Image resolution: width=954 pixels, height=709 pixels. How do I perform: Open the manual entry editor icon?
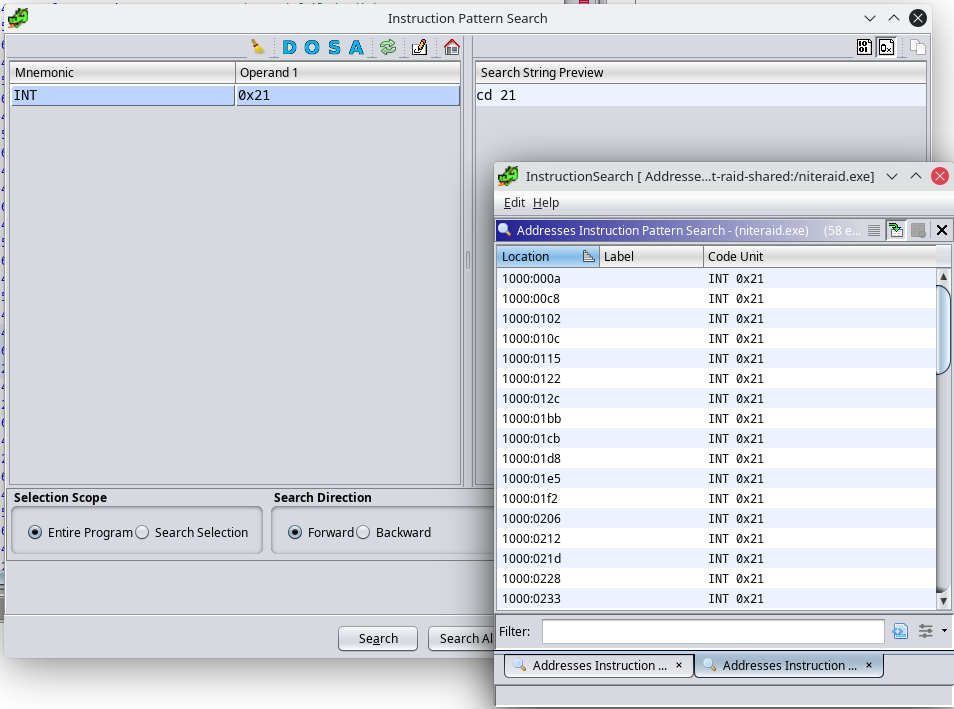pyautogui.click(x=419, y=46)
